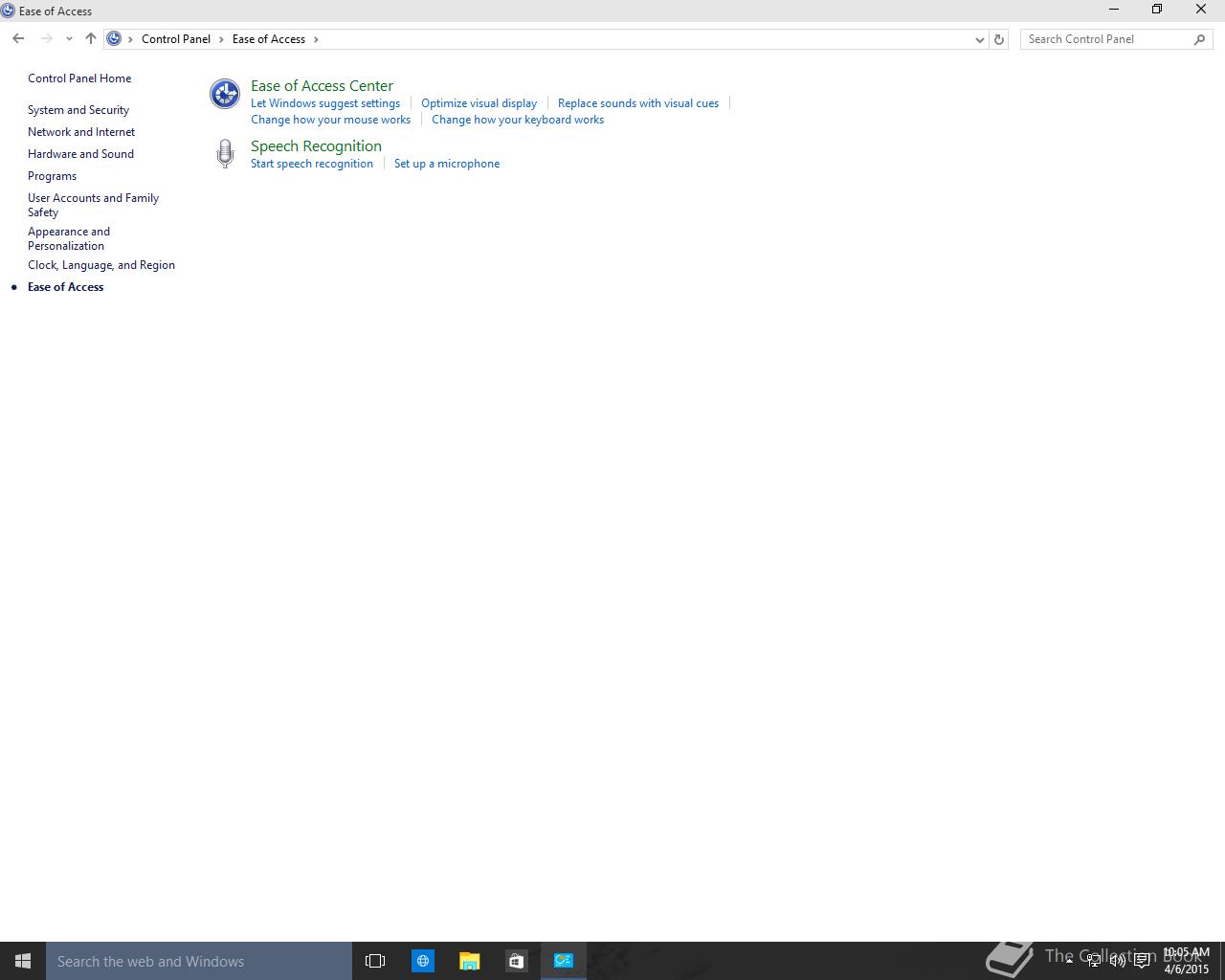Minimize the Ease of Access window
1225x980 pixels.
pyautogui.click(x=1114, y=10)
